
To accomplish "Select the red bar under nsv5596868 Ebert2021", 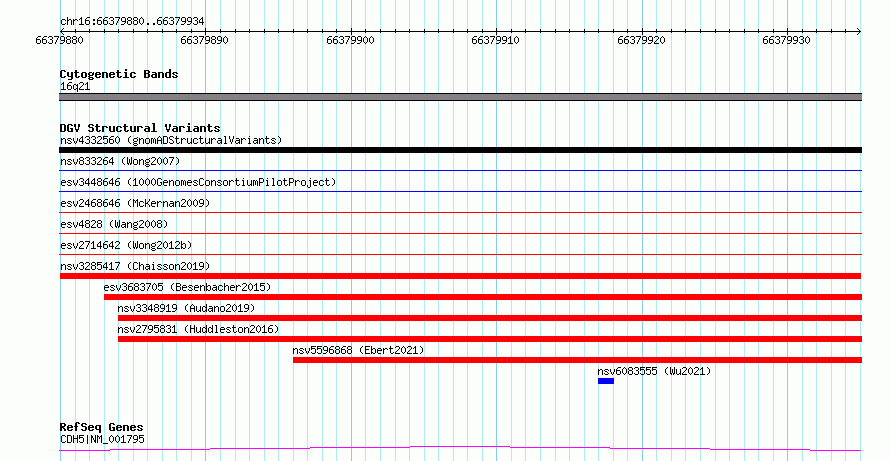I will [577, 360].
